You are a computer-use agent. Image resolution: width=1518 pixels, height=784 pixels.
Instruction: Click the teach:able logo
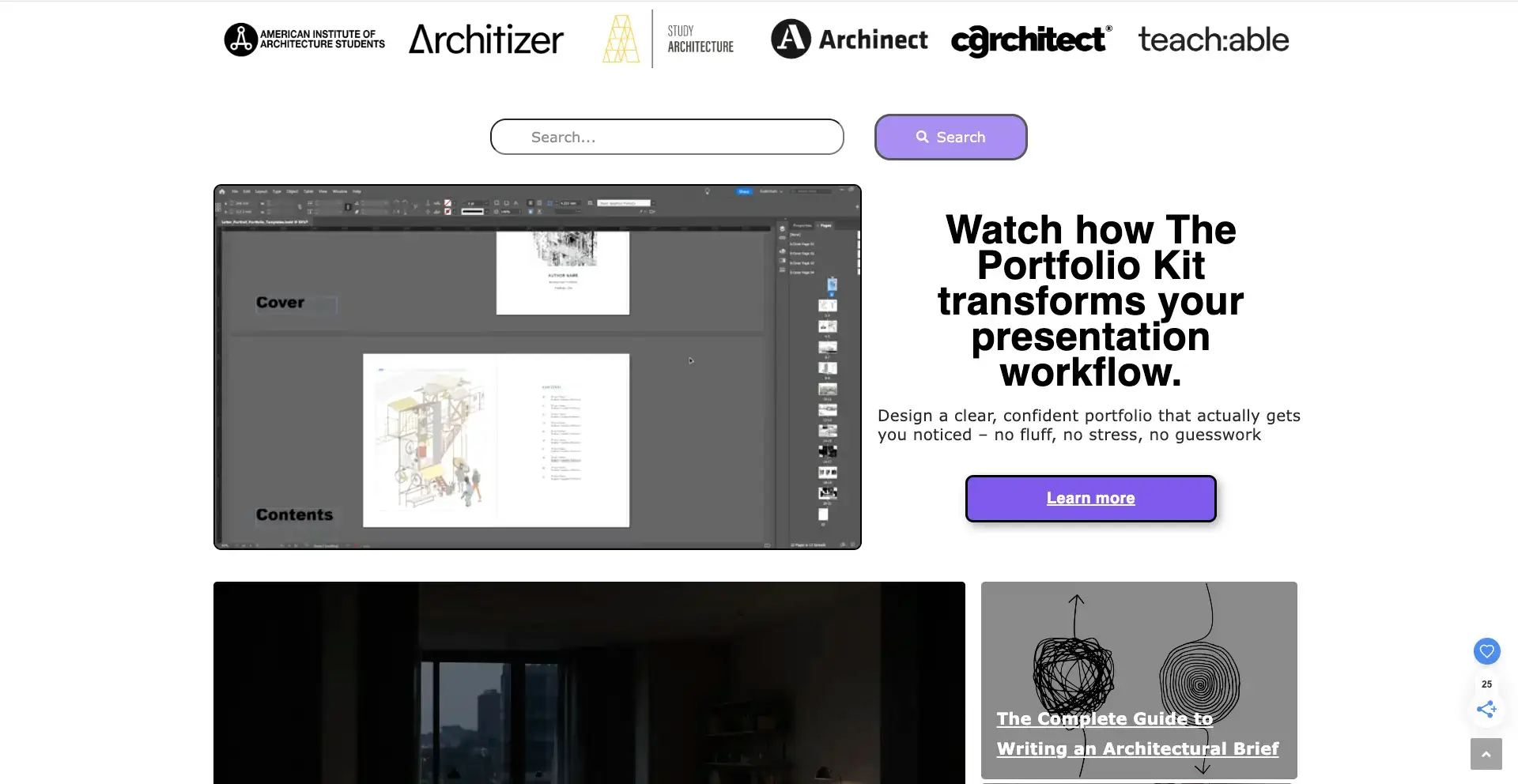(x=1213, y=39)
